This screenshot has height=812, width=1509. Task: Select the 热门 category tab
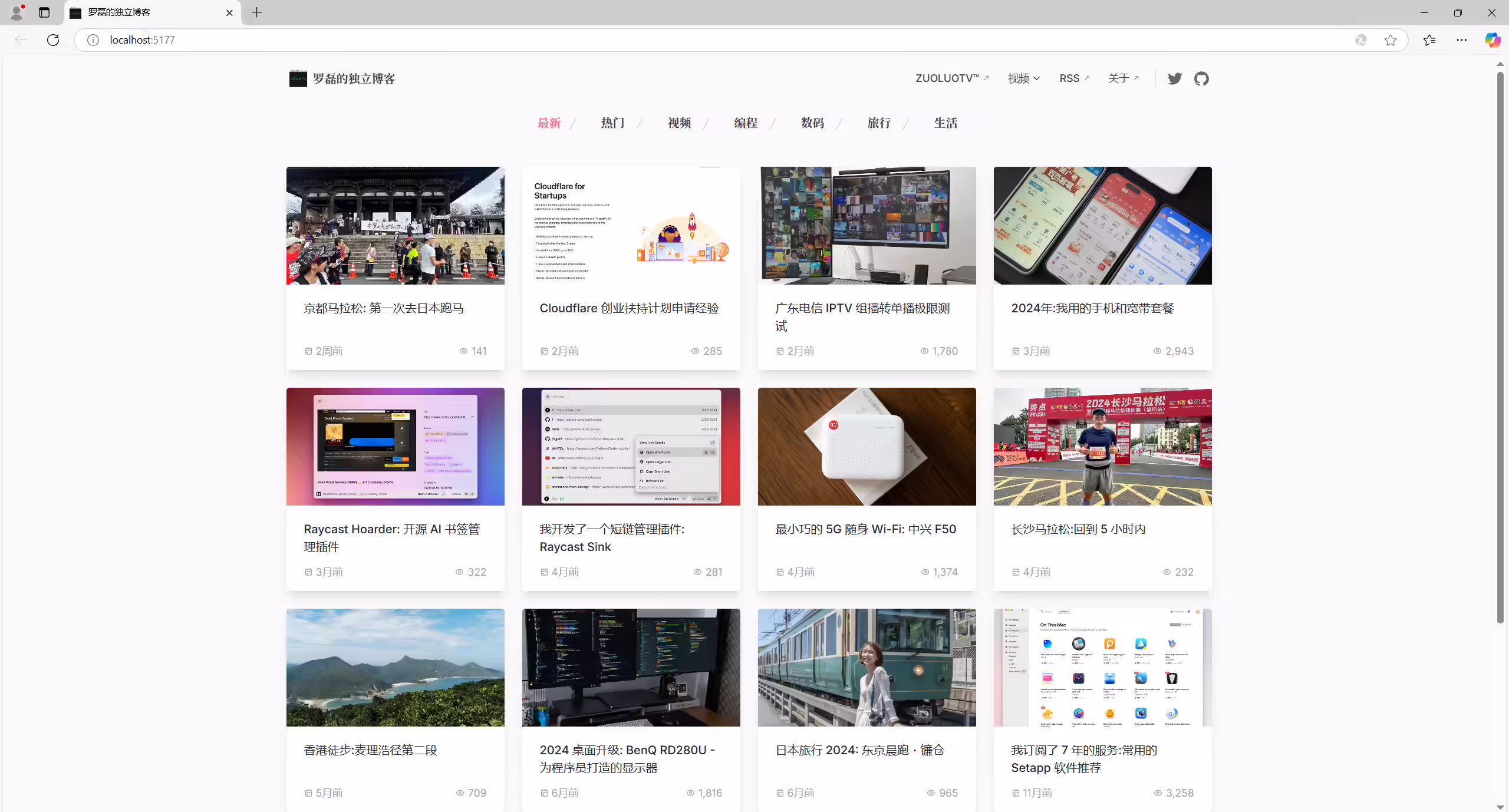(x=612, y=123)
